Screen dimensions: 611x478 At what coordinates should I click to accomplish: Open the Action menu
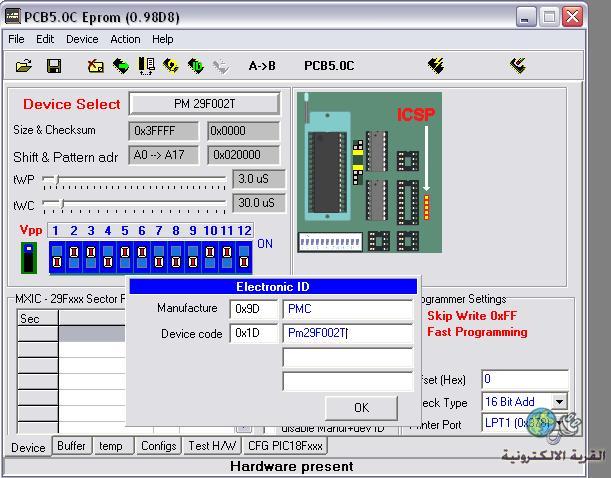[x=125, y=39]
